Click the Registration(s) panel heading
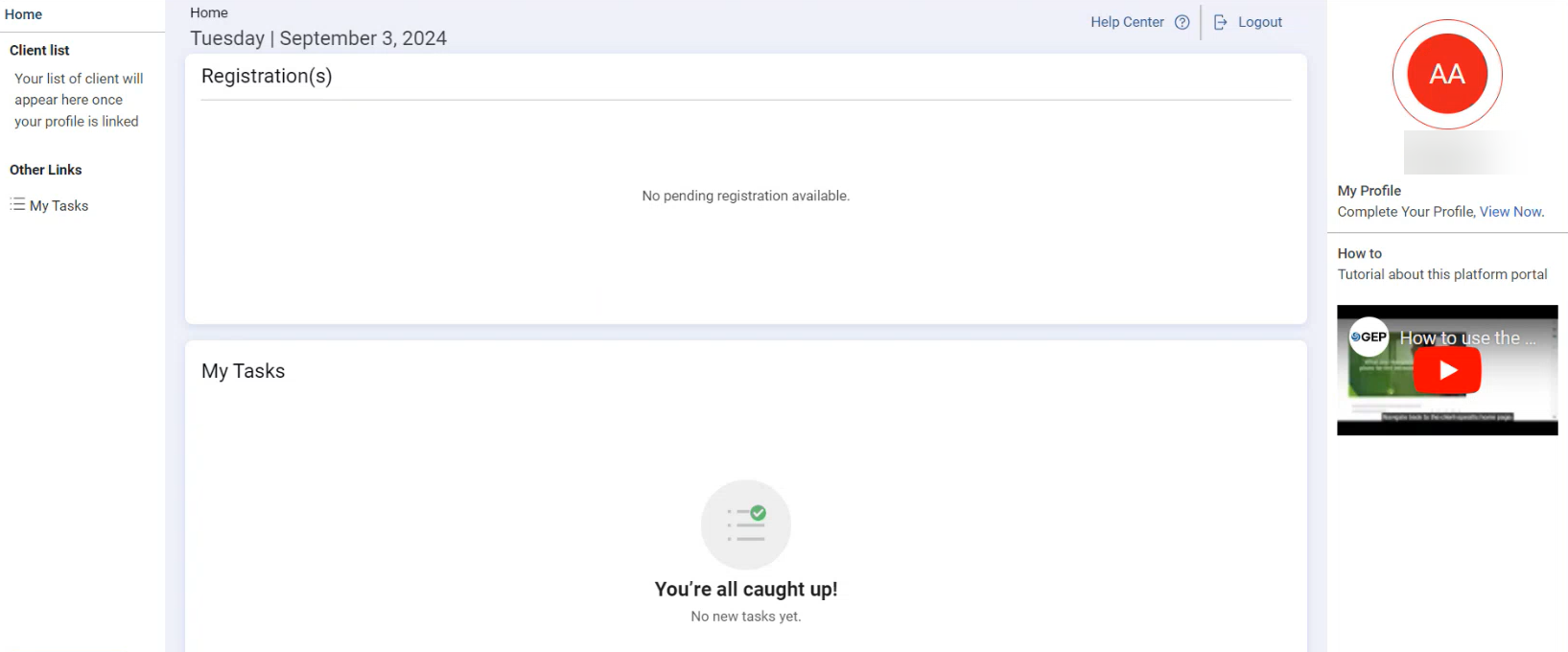 point(267,77)
